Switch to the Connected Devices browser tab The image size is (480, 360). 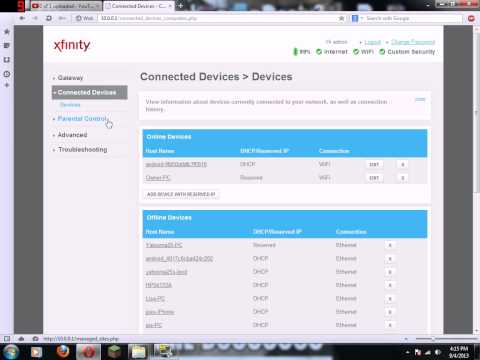pos(138,6)
